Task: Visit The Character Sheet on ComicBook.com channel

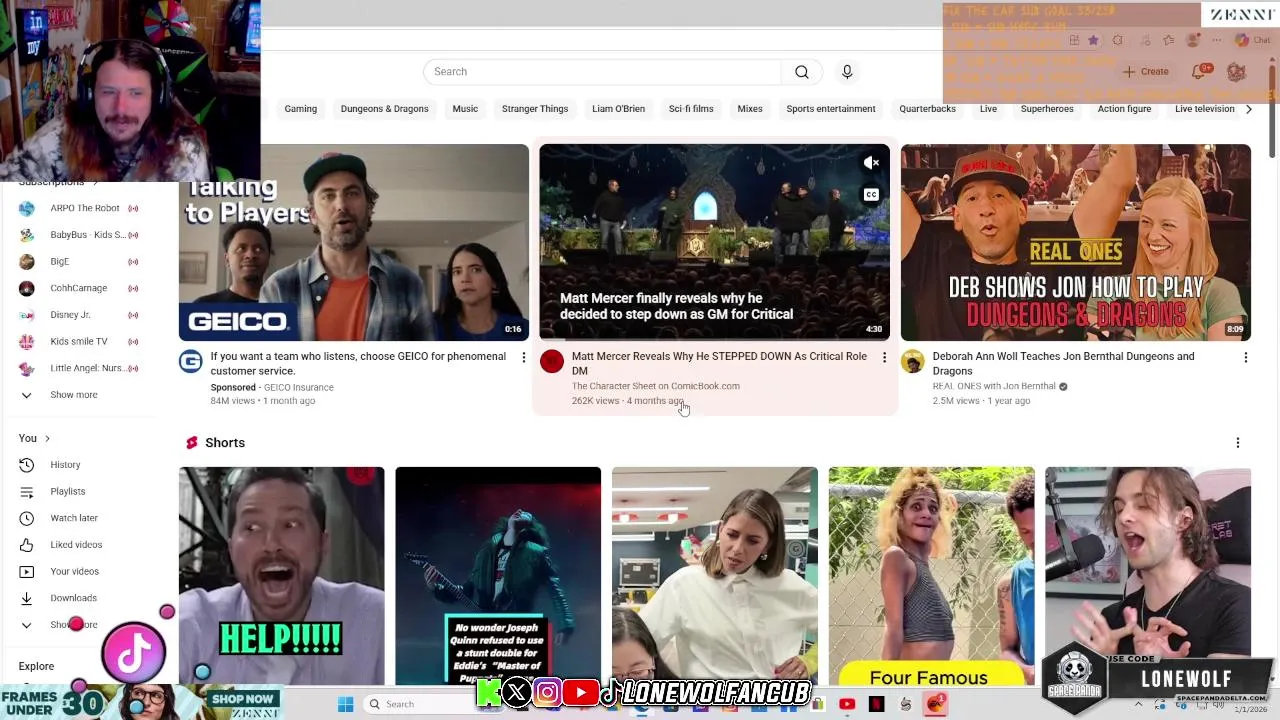Action: point(656,386)
